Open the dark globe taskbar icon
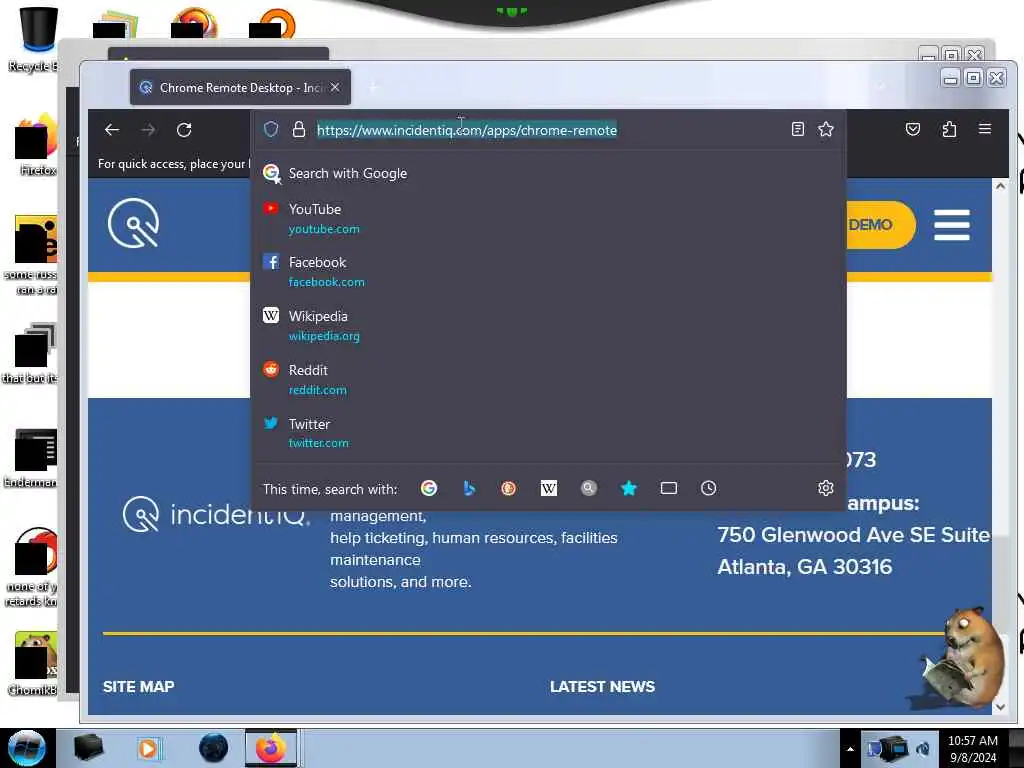 tap(214, 748)
